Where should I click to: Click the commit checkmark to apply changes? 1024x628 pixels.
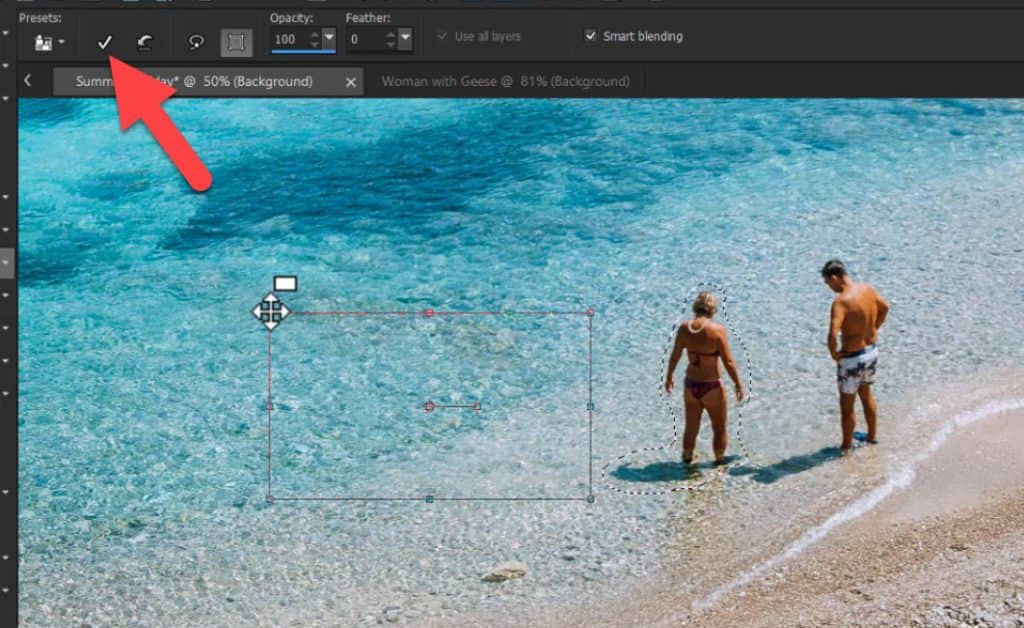105,41
